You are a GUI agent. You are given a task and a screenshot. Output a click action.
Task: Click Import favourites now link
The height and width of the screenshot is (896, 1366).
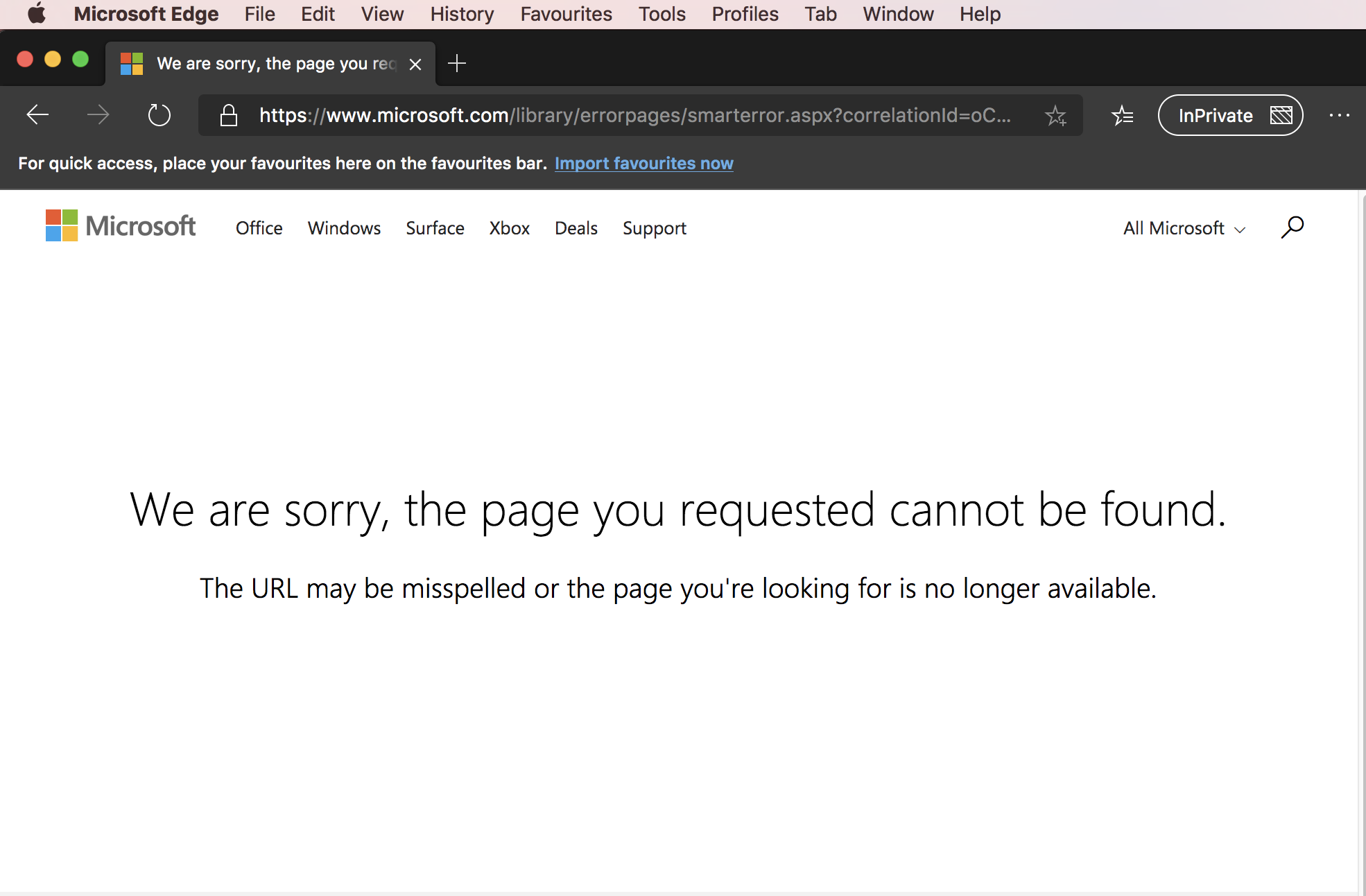pyautogui.click(x=644, y=164)
